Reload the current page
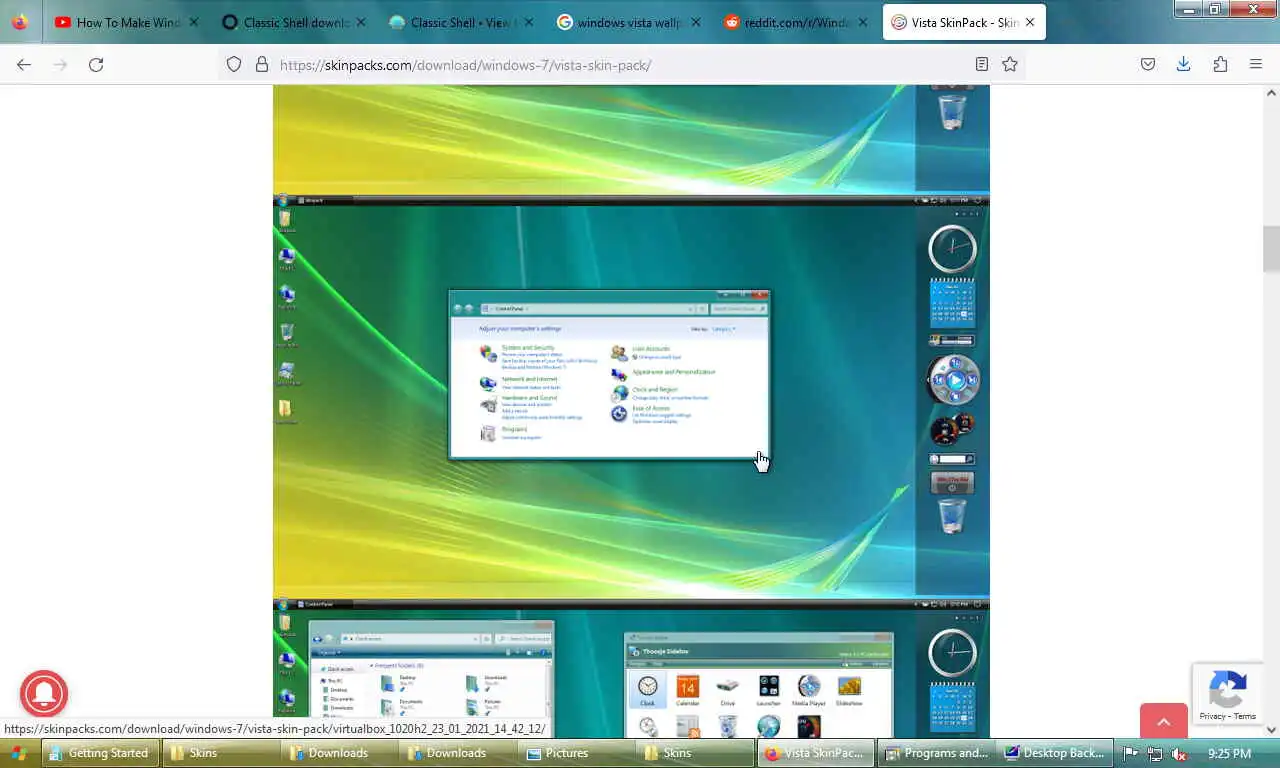The width and height of the screenshot is (1280, 768). (96, 64)
